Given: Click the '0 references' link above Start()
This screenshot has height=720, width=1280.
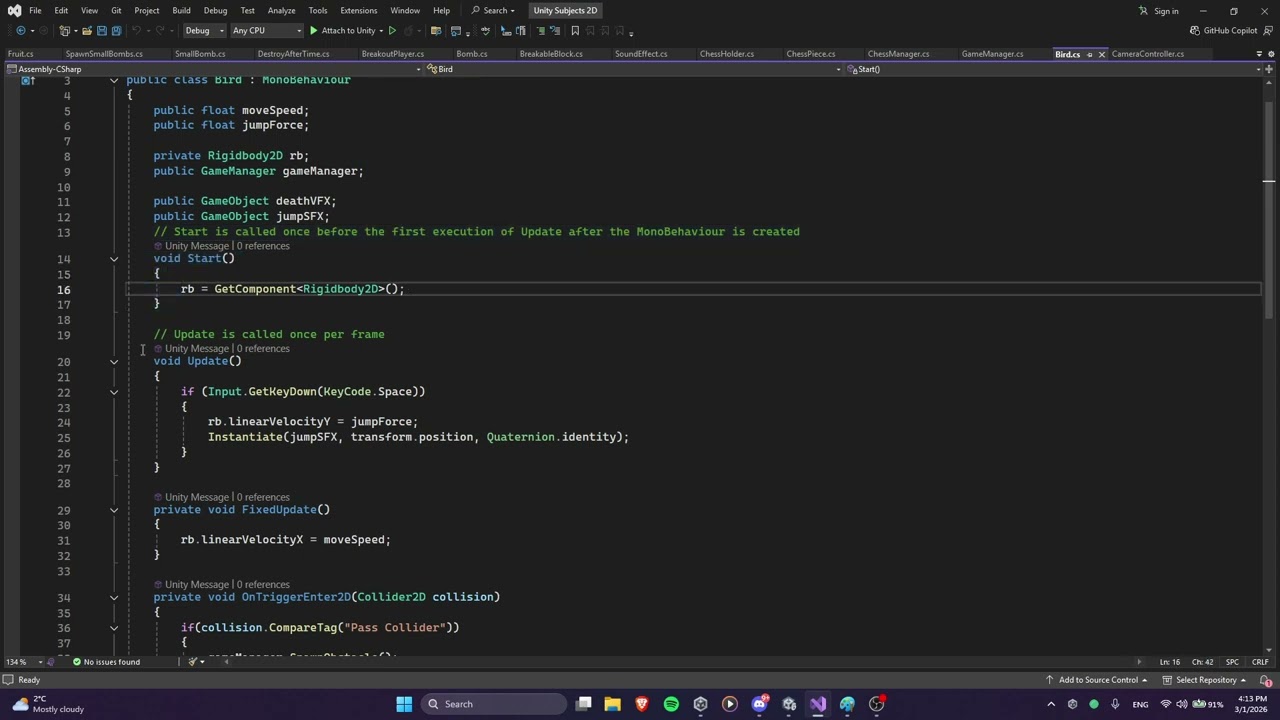Looking at the screenshot, I should 263,246.
